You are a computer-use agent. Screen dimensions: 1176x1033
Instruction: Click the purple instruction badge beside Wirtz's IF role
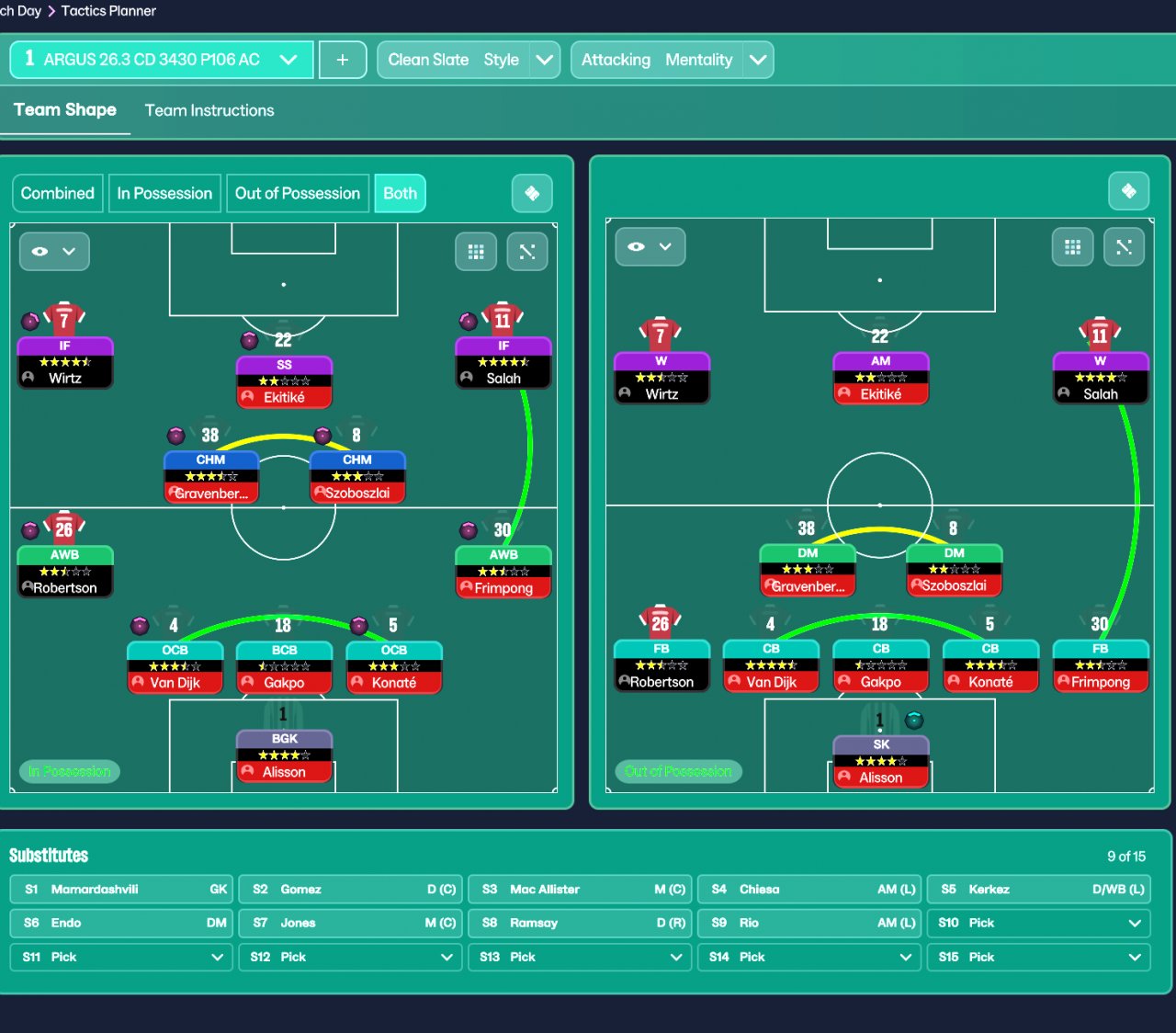30,322
